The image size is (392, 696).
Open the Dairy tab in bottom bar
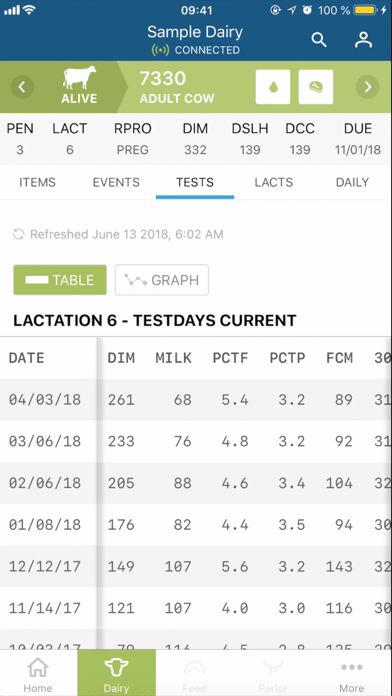pyautogui.click(x=117, y=674)
